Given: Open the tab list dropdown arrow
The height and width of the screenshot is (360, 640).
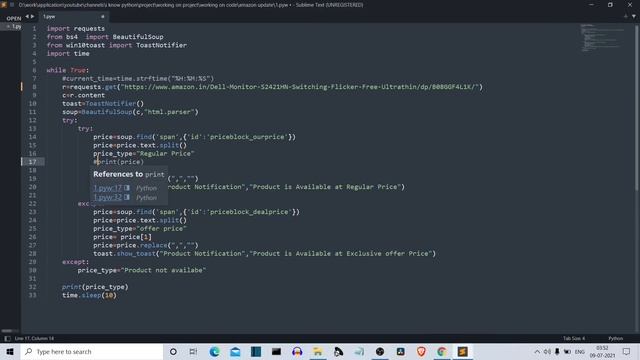Looking at the screenshot, I should coord(633,16).
